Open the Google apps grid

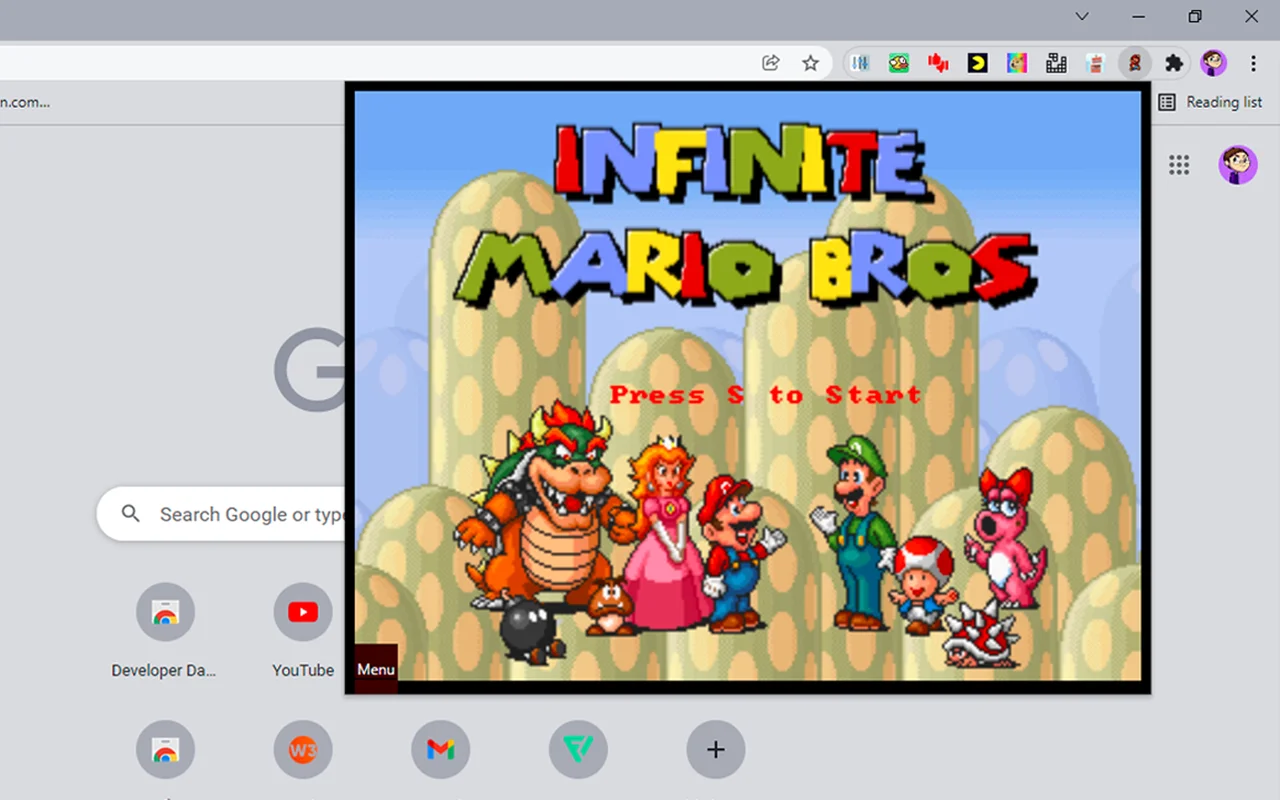1179,165
